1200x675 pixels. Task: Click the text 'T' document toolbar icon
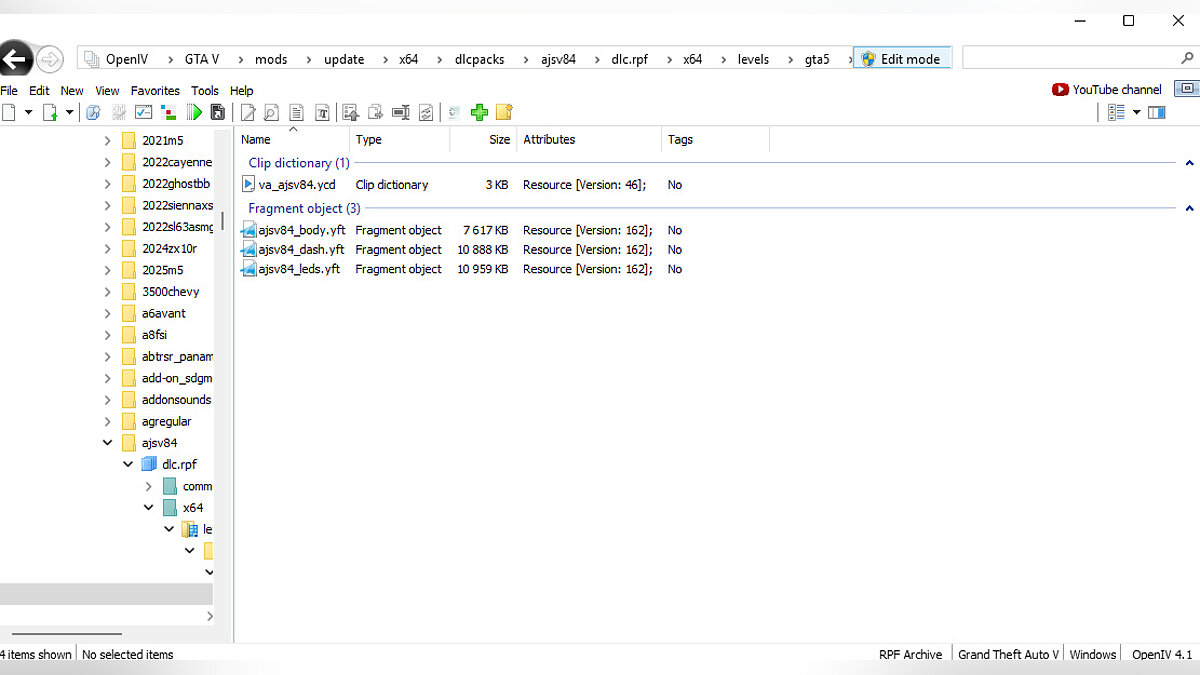point(322,112)
